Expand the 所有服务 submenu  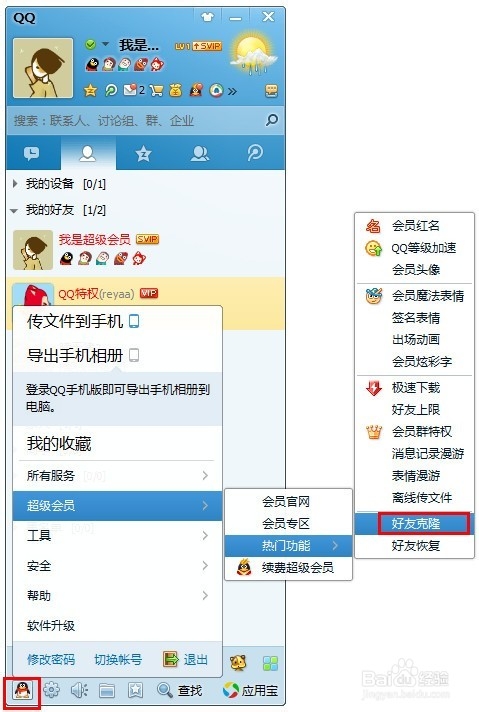(117, 475)
